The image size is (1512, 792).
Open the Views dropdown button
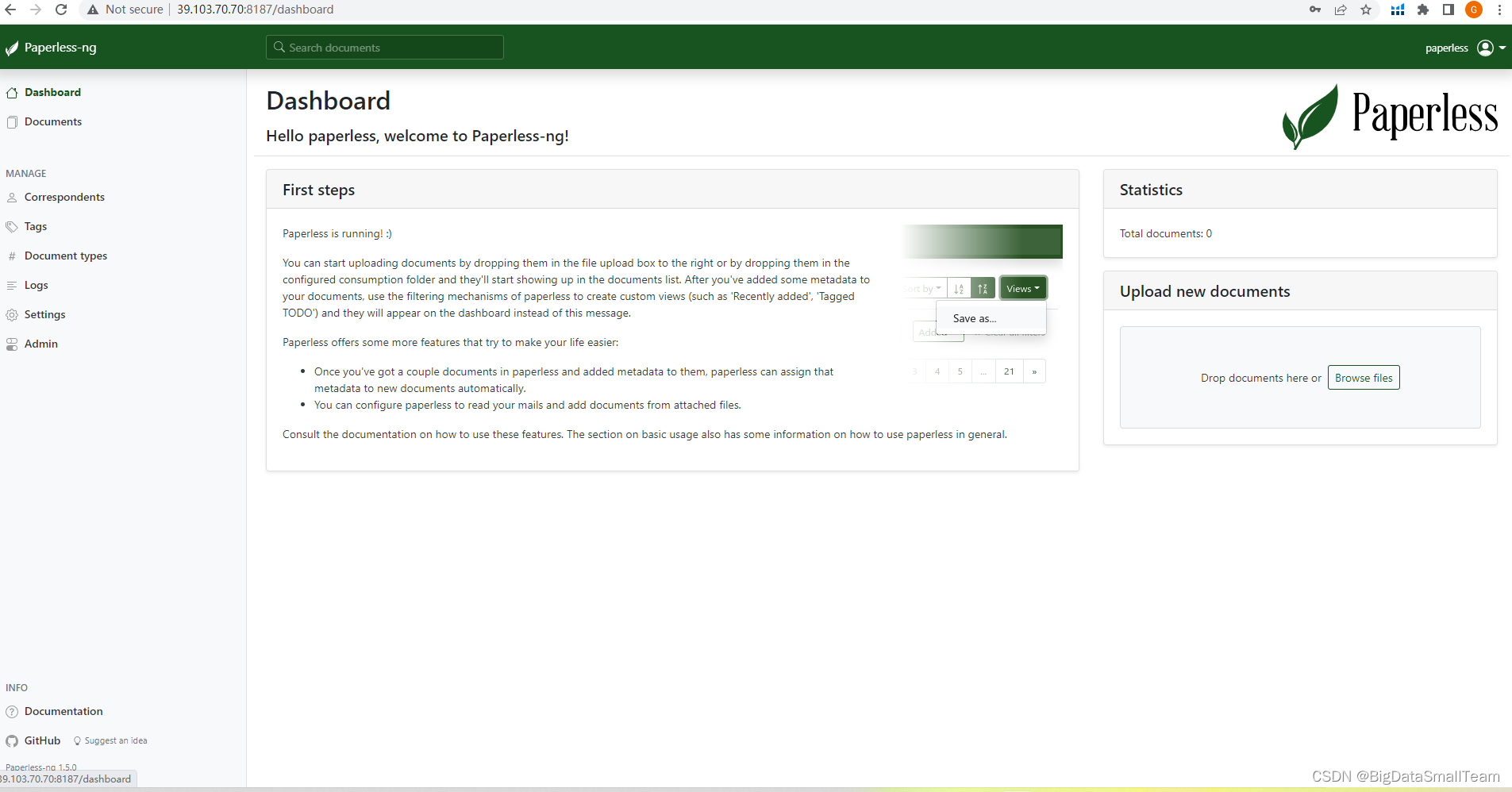point(1023,289)
